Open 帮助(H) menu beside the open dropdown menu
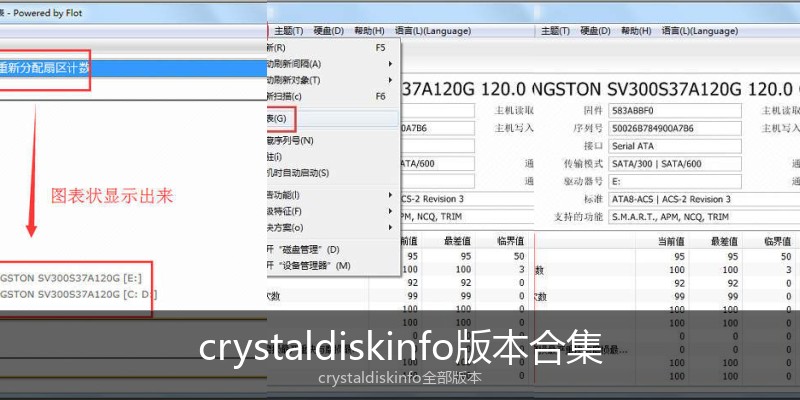 pos(369,31)
